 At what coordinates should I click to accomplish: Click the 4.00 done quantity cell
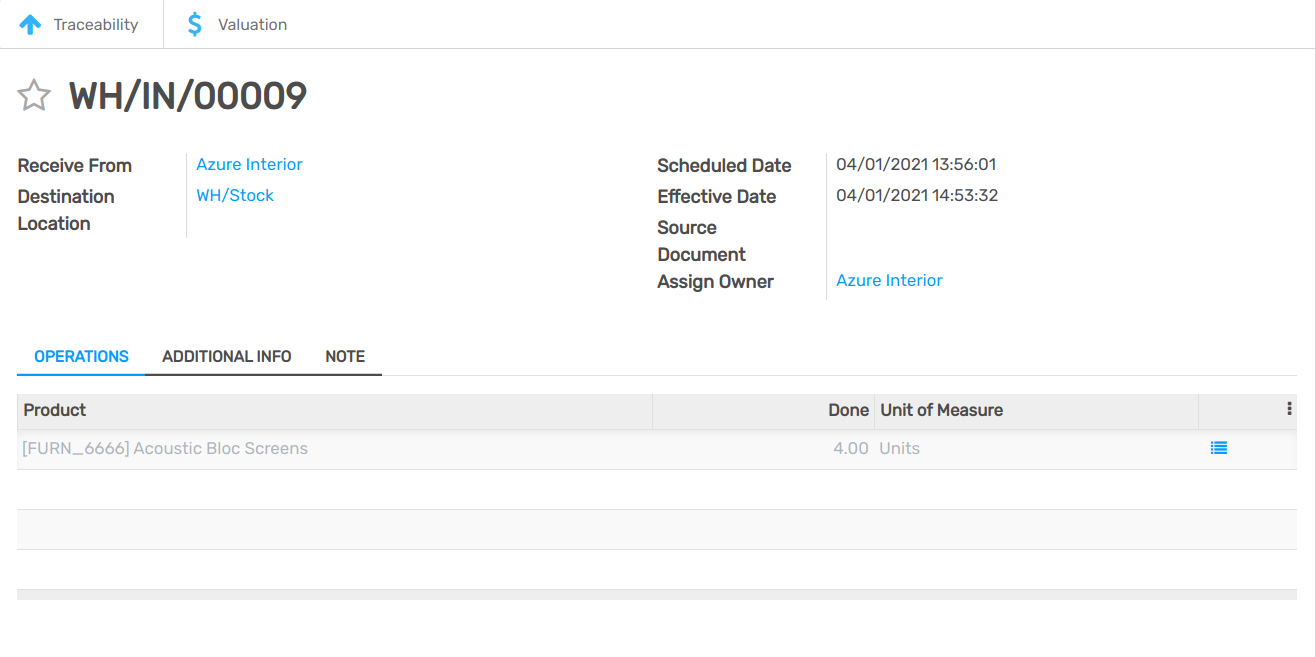[850, 449]
